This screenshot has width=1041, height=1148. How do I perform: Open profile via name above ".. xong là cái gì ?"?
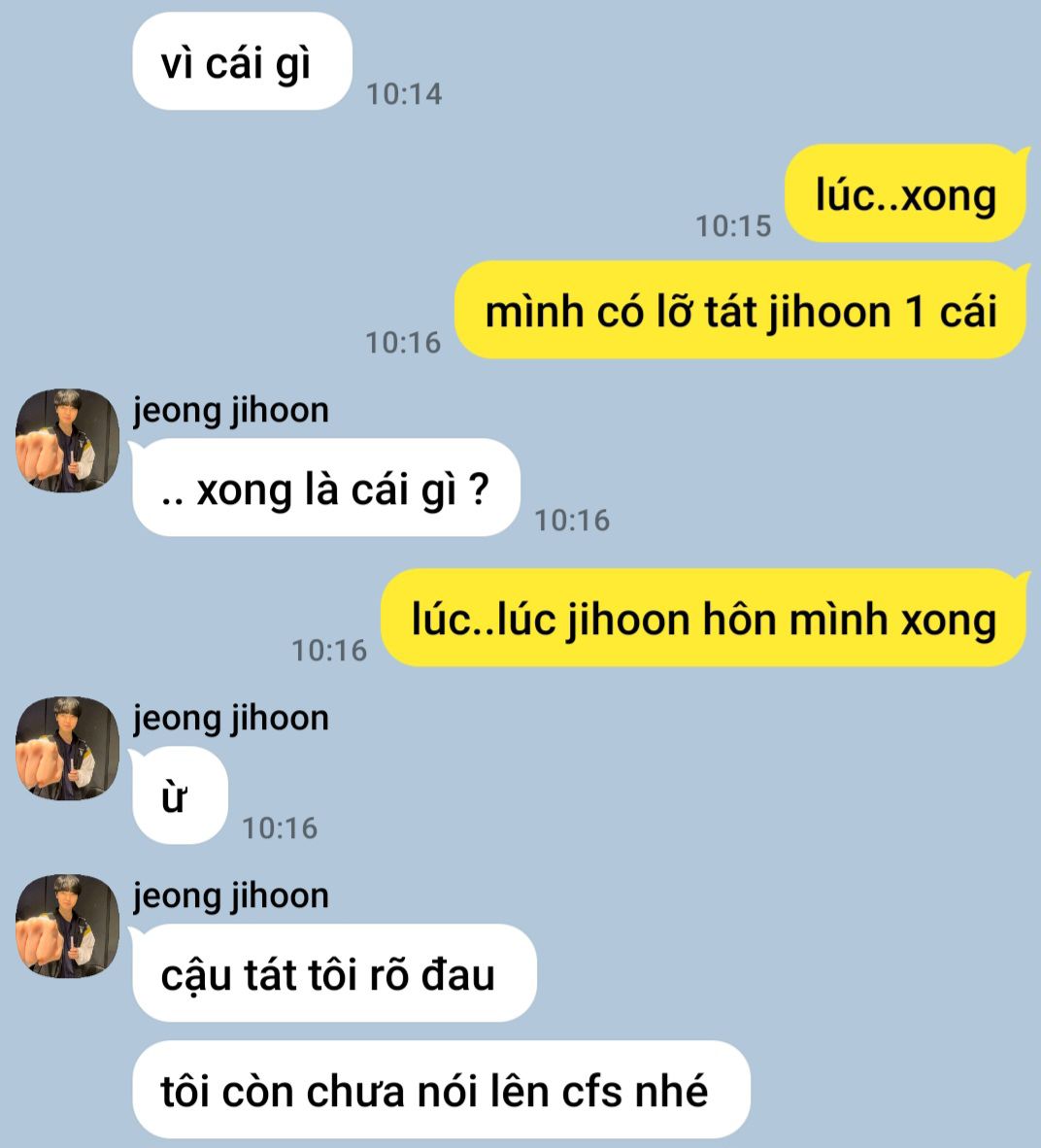230,410
